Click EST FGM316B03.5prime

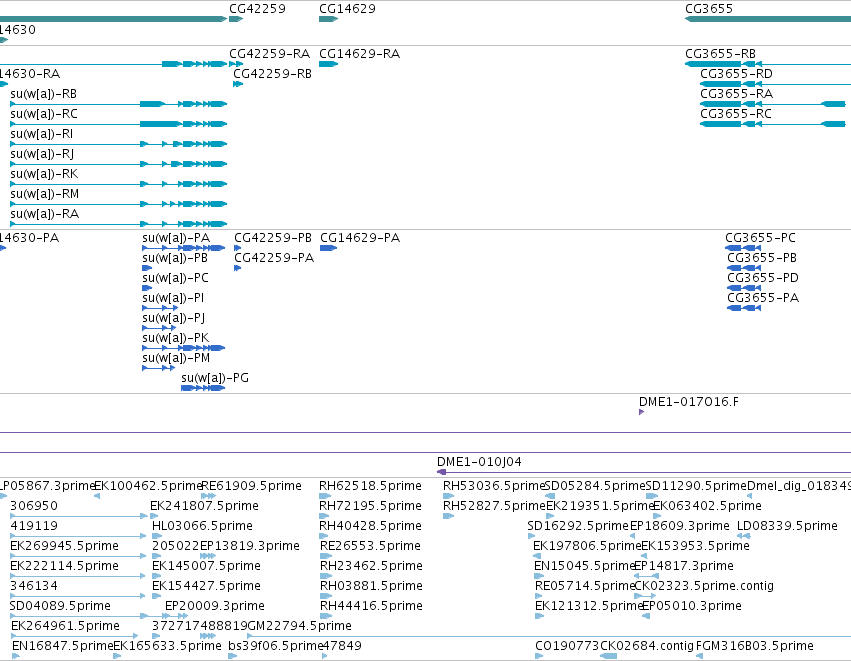point(754,646)
